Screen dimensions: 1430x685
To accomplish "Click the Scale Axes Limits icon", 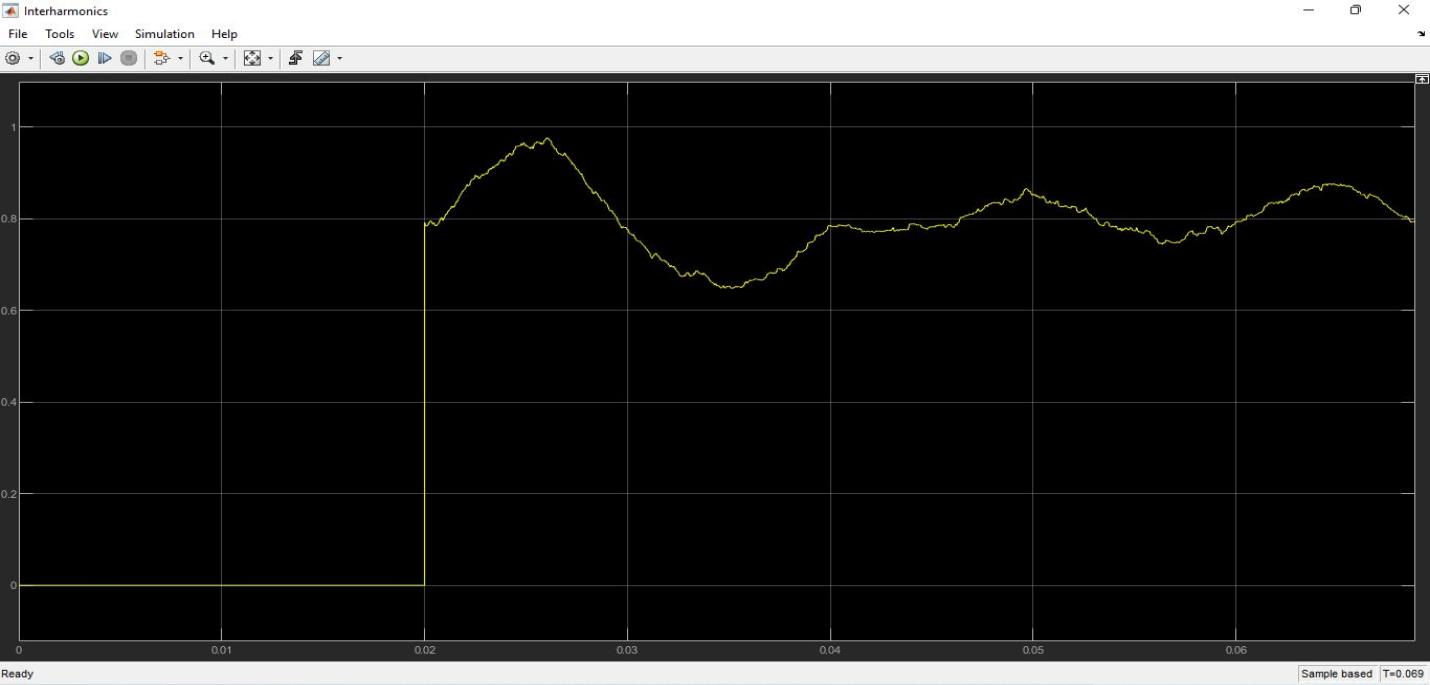I will 252,58.
